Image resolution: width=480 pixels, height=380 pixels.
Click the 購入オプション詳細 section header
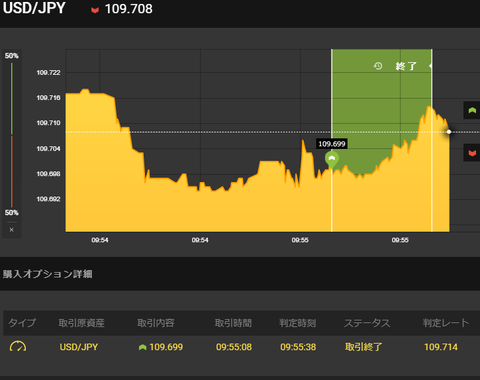[x=48, y=274]
